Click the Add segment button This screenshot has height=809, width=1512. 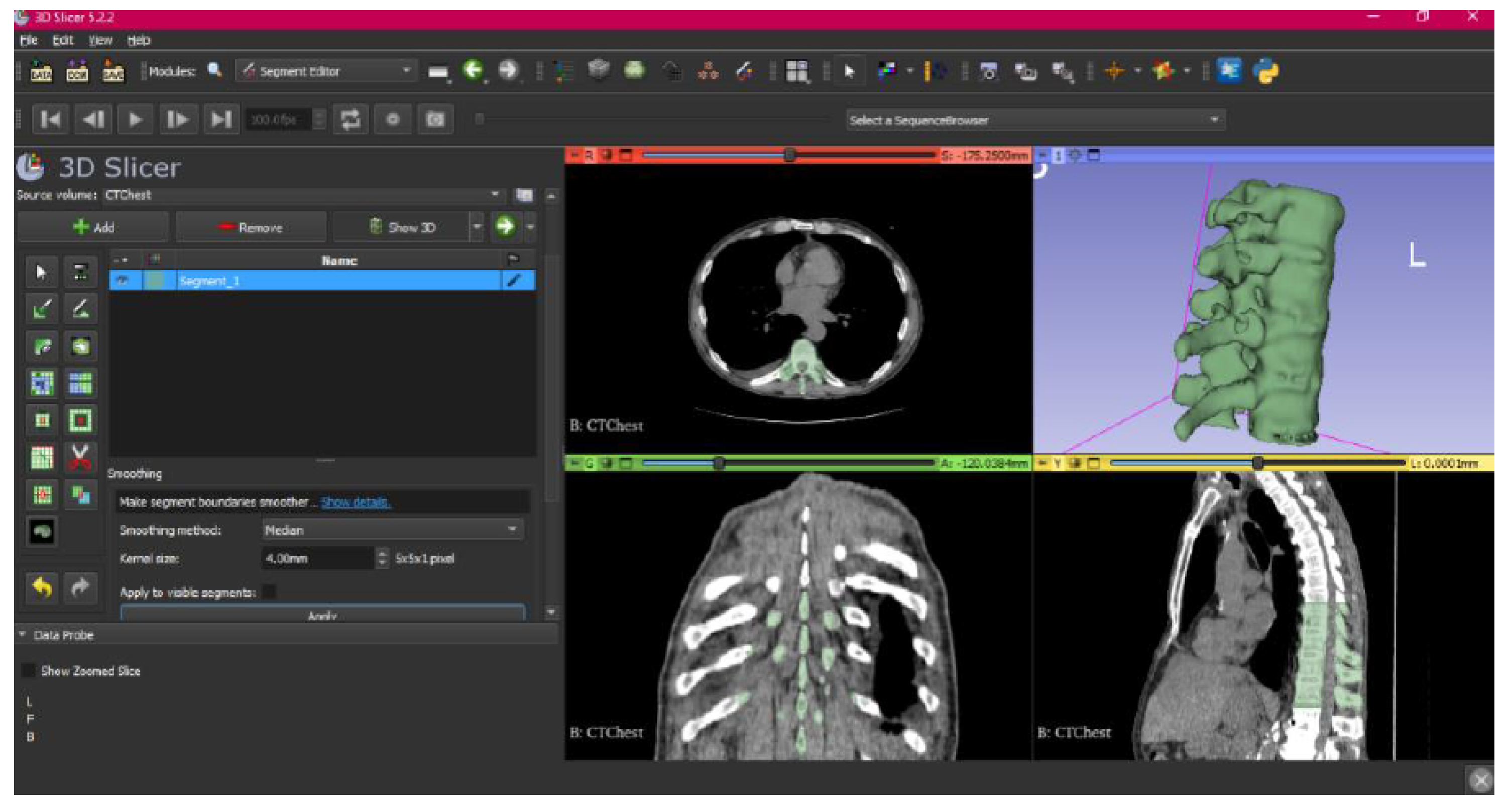tap(93, 228)
